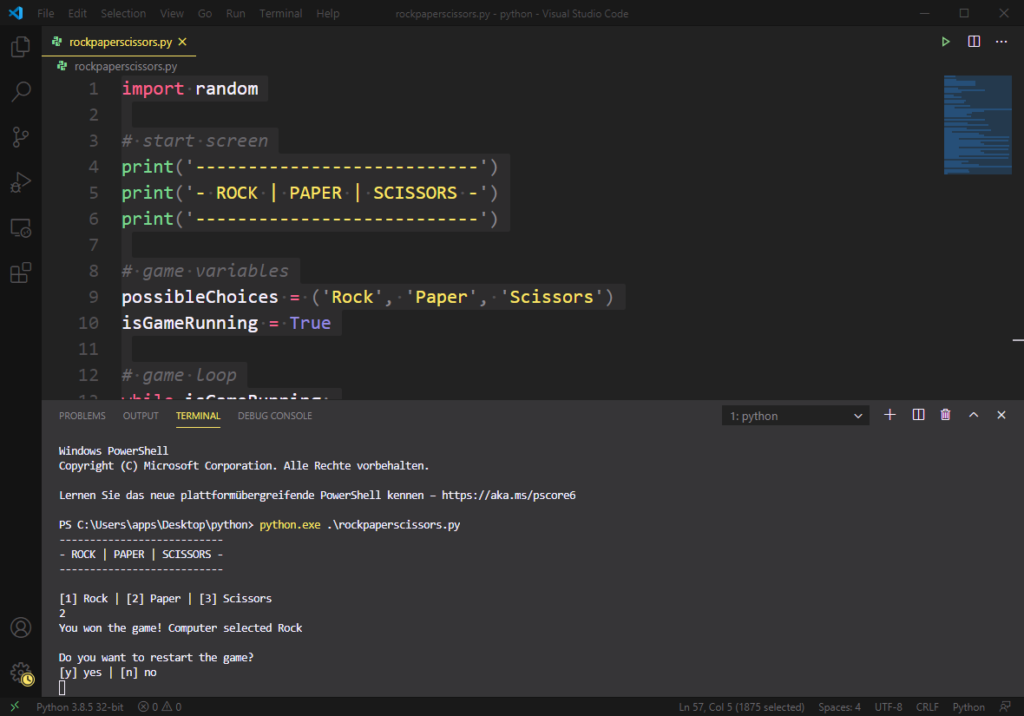Click the code minimap preview

(x=976, y=125)
